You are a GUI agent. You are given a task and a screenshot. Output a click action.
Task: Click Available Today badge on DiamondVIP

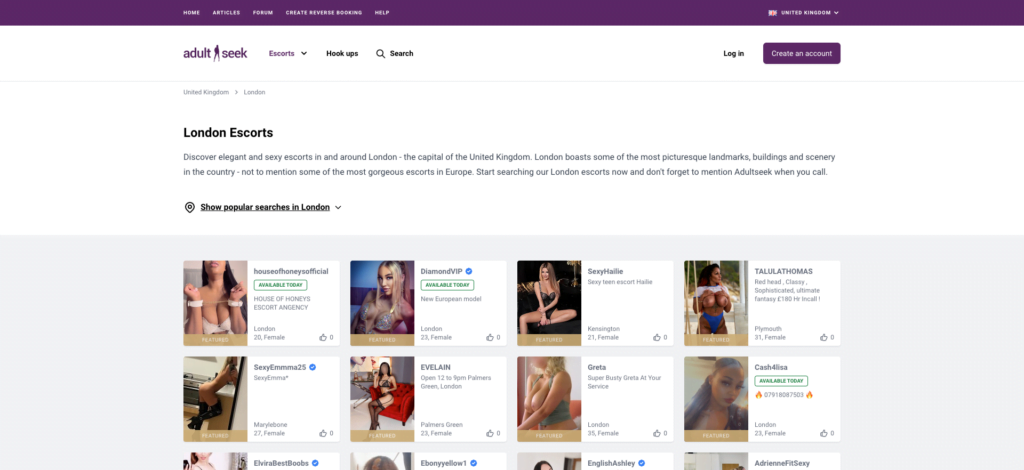pyautogui.click(x=447, y=285)
